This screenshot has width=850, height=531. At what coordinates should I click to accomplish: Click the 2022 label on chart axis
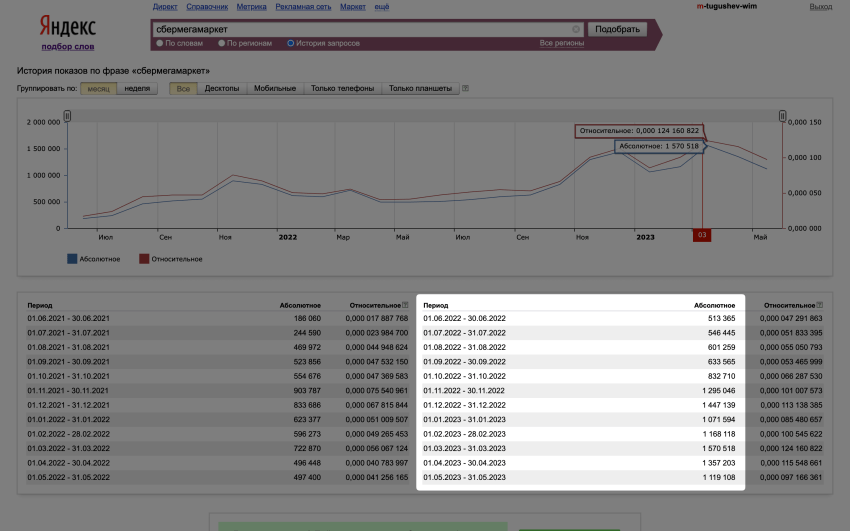click(288, 237)
